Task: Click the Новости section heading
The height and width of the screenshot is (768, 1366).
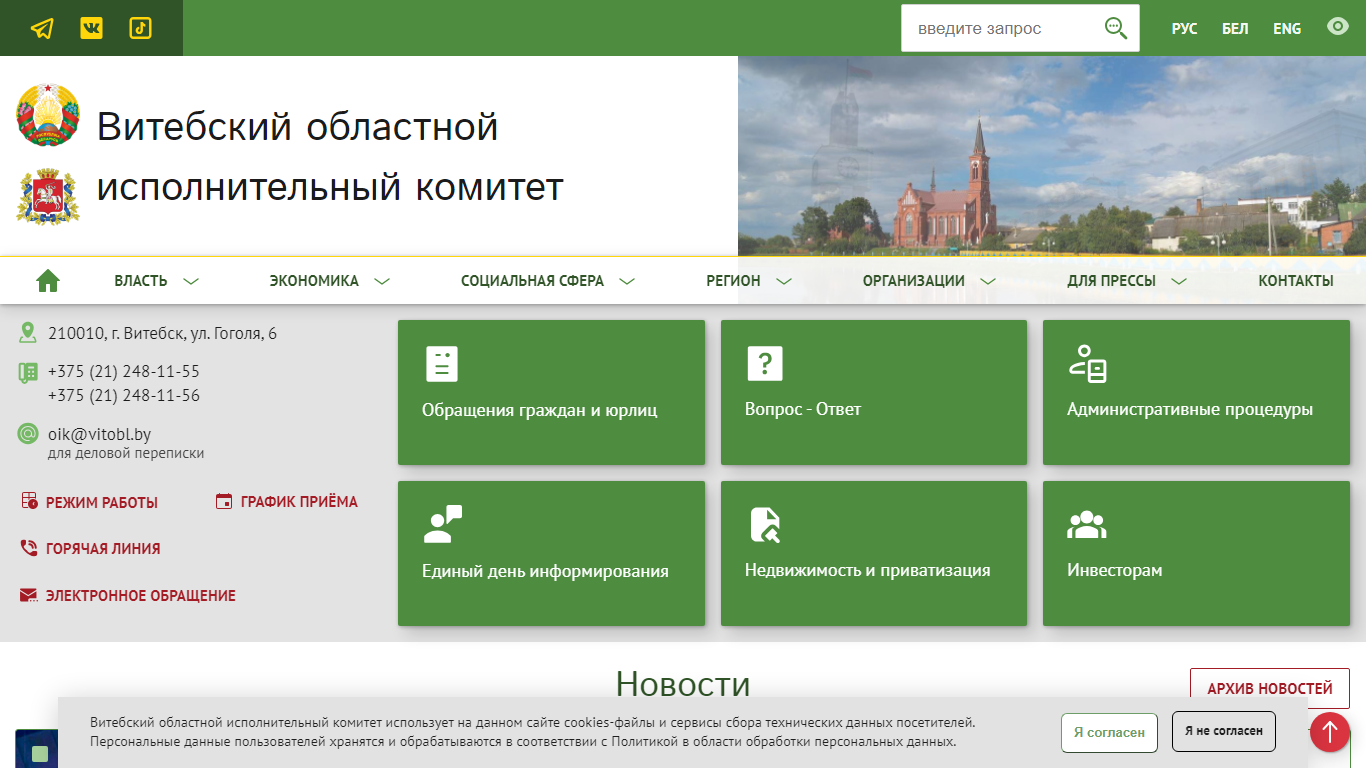Action: (x=683, y=684)
